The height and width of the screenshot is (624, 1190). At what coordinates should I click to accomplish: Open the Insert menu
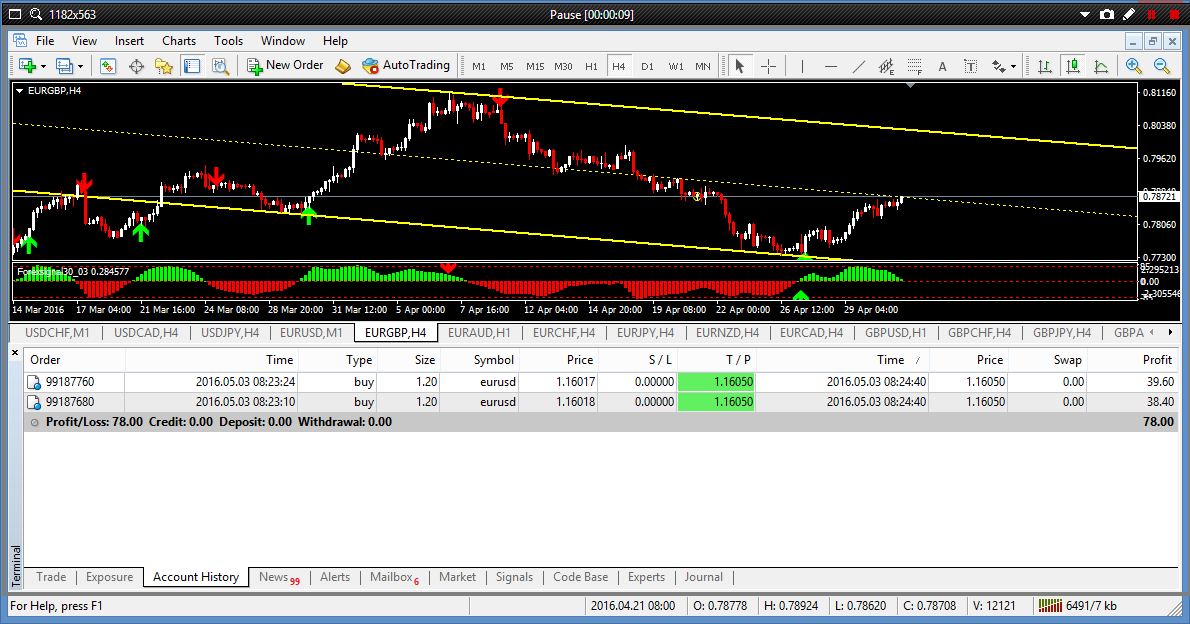click(129, 41)
